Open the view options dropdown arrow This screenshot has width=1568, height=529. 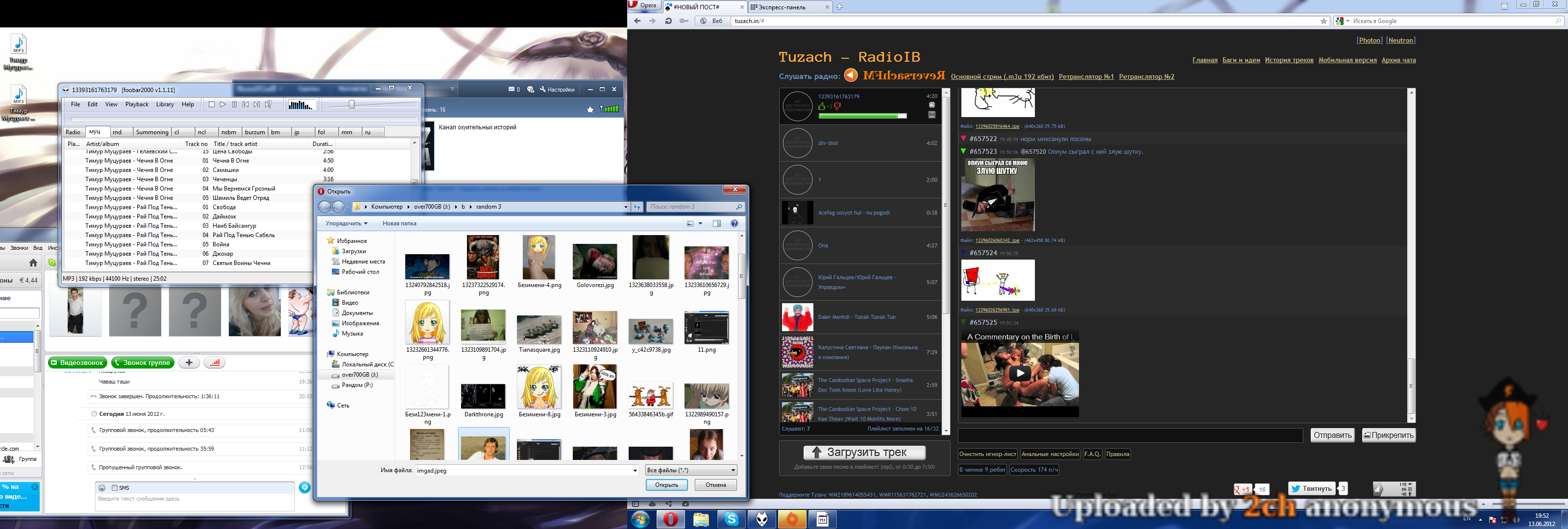700,223
